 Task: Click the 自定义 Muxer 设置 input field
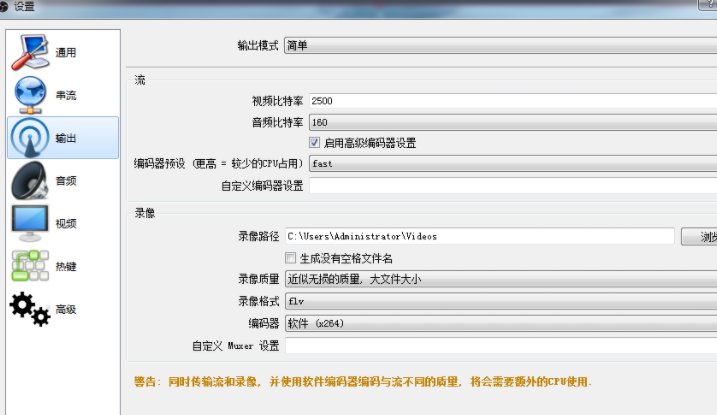coord(501,346)
